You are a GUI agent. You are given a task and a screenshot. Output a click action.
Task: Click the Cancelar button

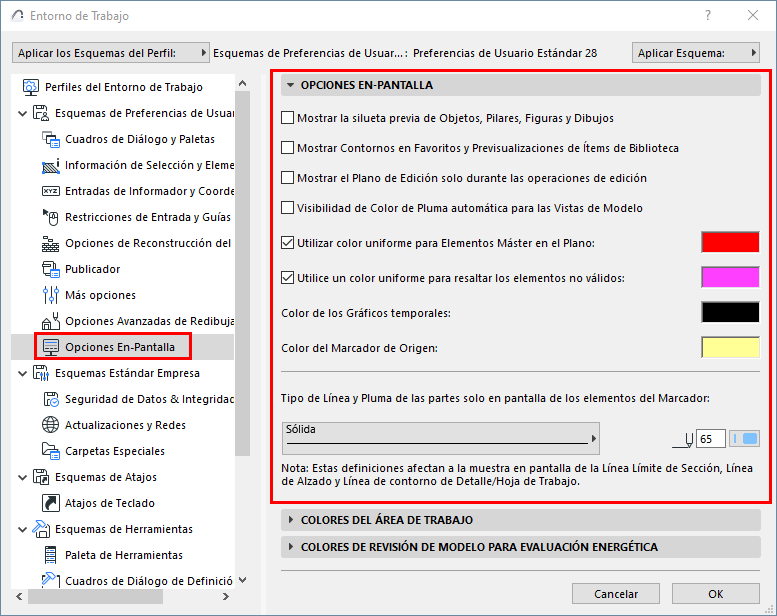615,594
